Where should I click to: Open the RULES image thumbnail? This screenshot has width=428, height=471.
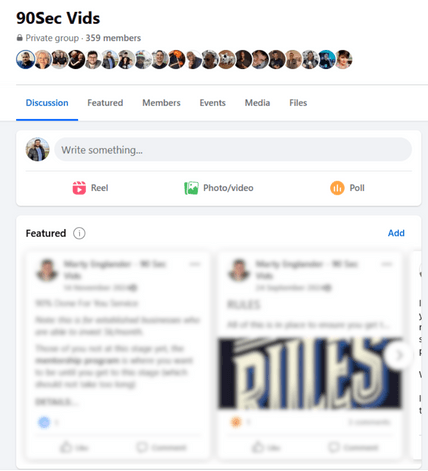click(x=310, y=373)
